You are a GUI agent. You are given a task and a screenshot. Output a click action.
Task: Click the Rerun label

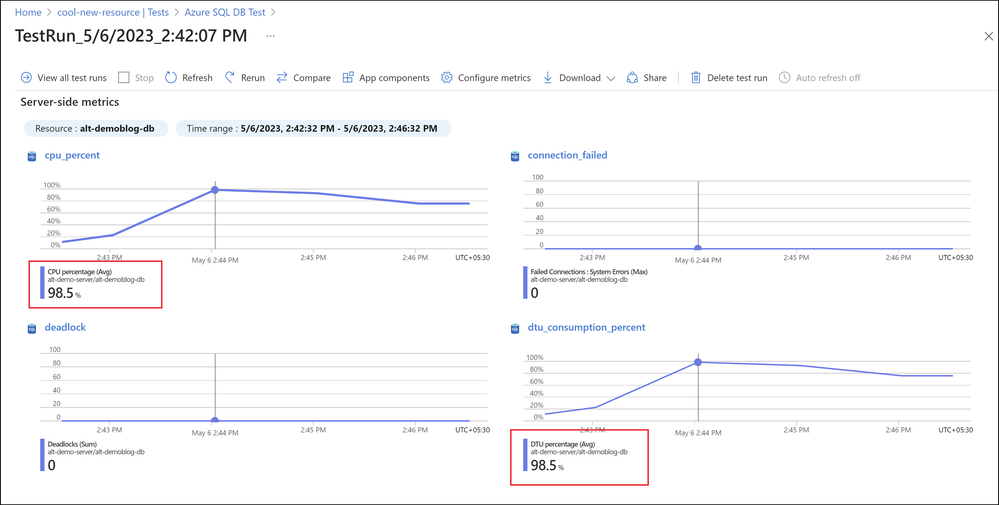pos(253,78)
